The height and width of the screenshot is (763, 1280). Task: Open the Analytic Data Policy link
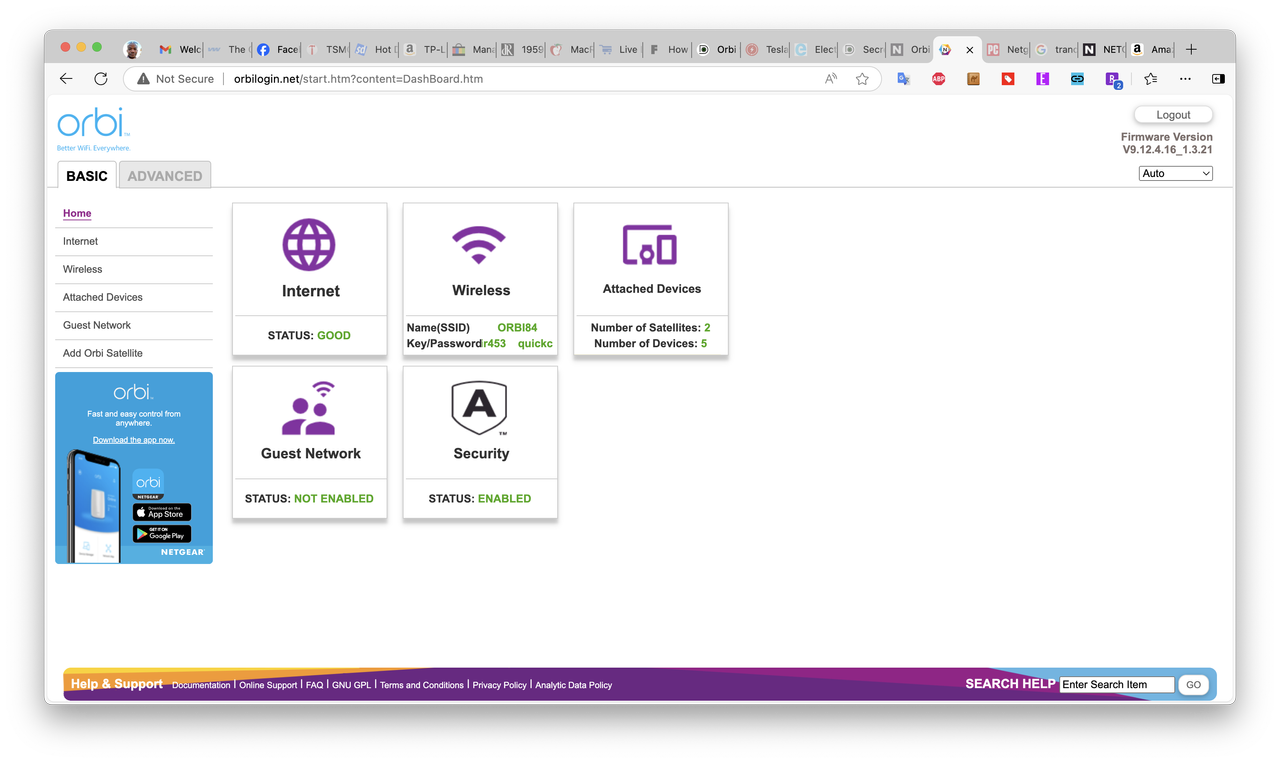573,685
